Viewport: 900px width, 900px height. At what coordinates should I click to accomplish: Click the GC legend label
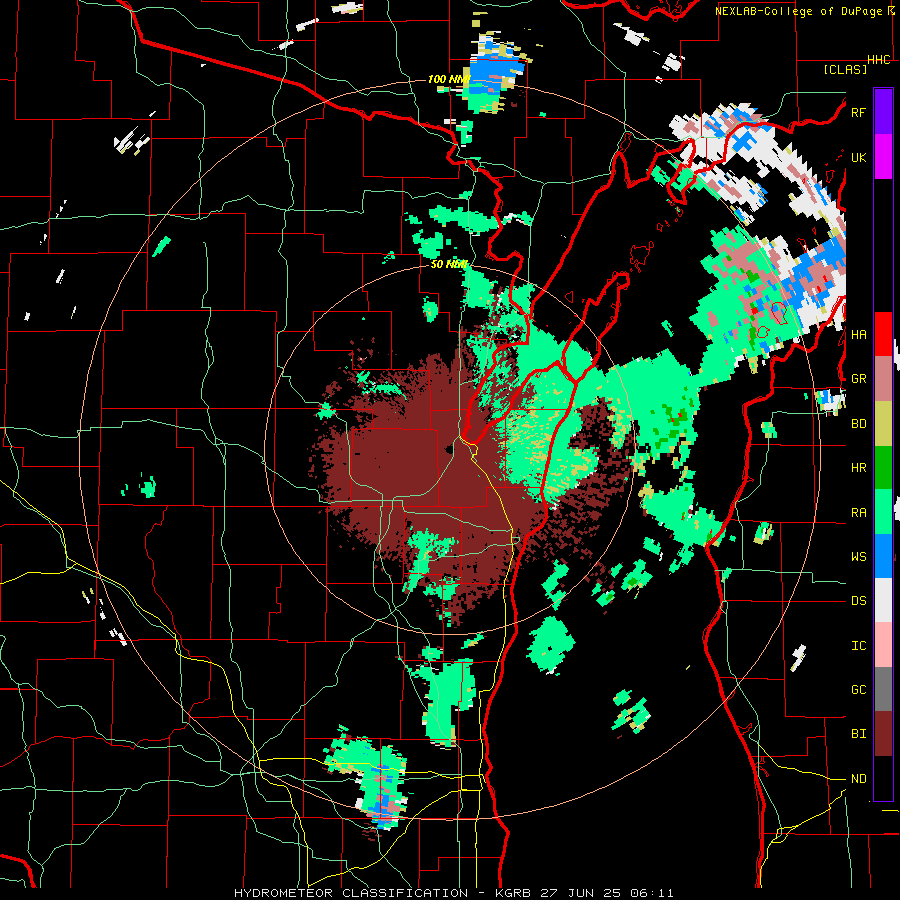[858, 690]
